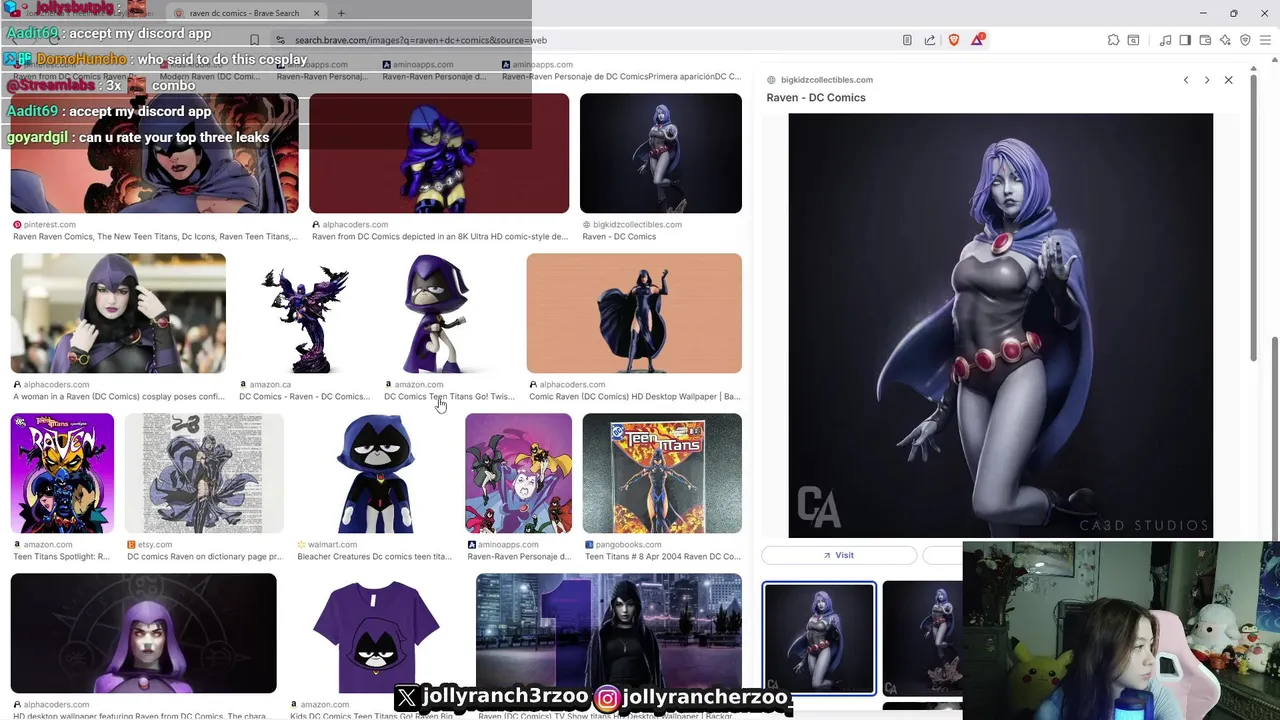The height and width of the screenshot is (720, 1280).
Task: Open reader mode from the address bar
Action: click(x=907, y=40)
